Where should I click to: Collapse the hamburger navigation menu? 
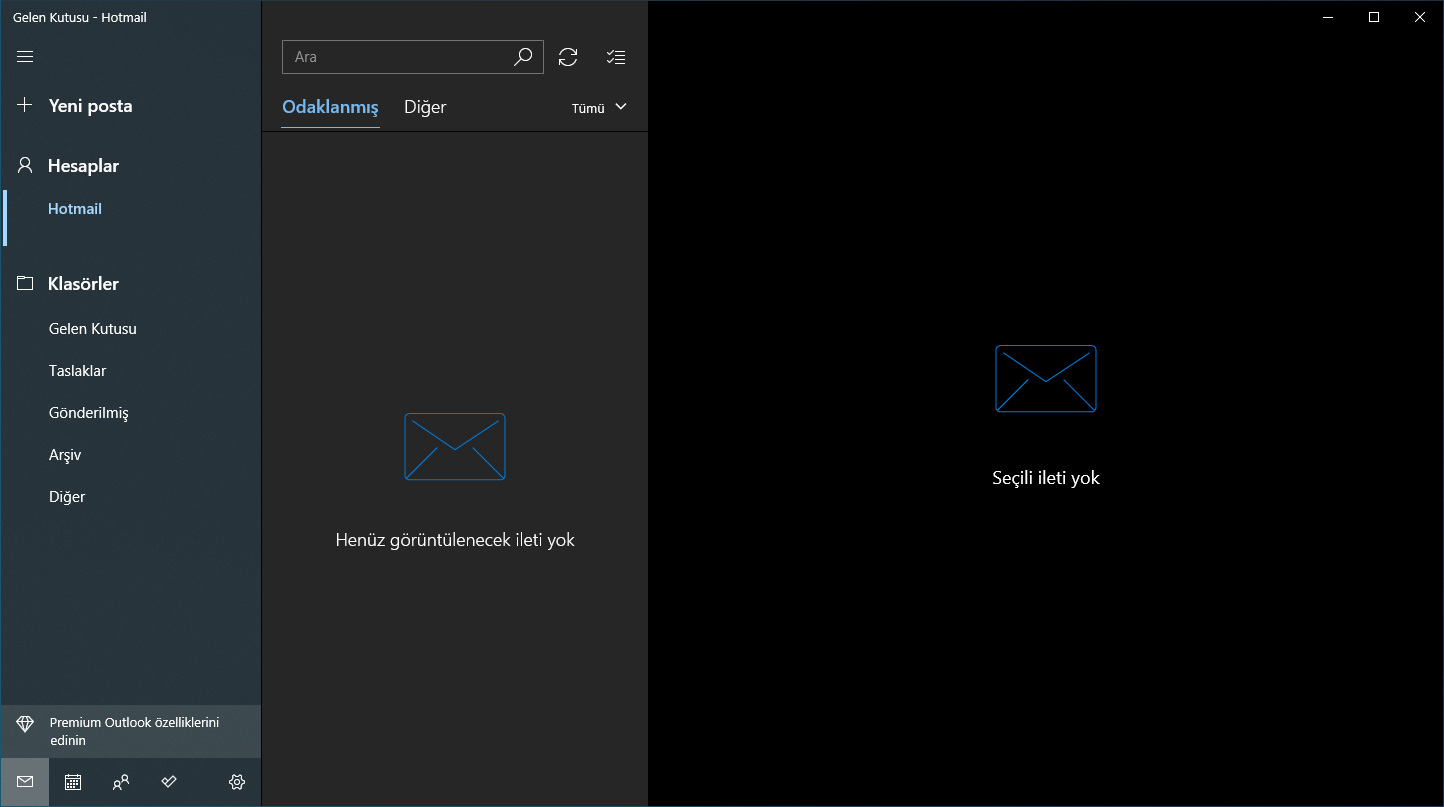tap(25, 57)
